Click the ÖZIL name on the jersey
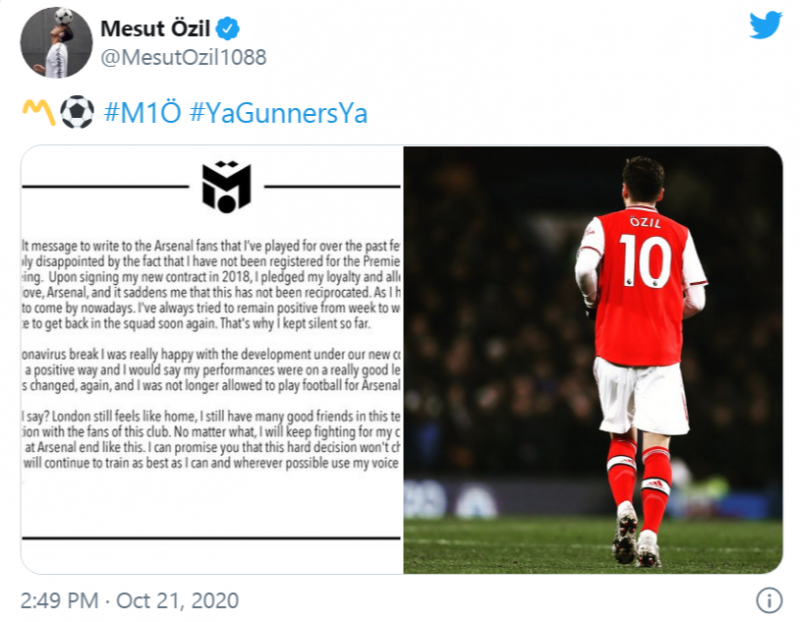The height and width of the screenshot is (622, 800). (x=644, y=220)
